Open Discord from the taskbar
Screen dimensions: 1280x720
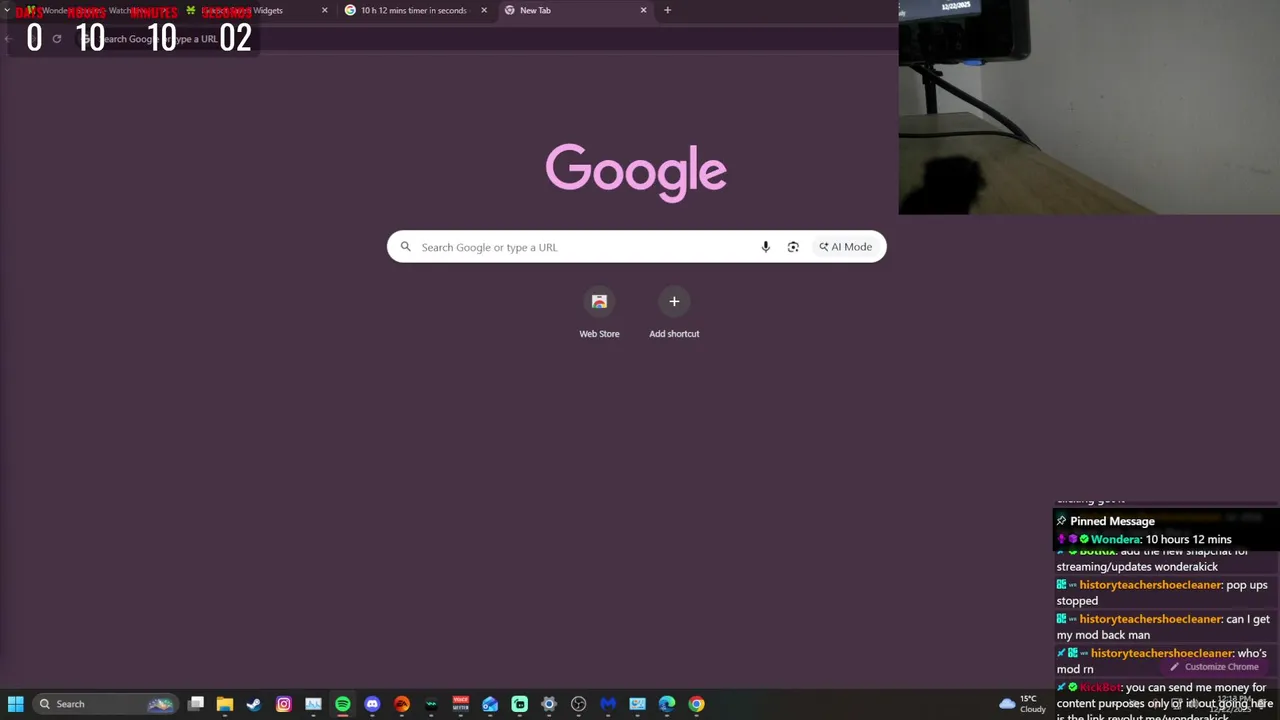pos(372,704)
